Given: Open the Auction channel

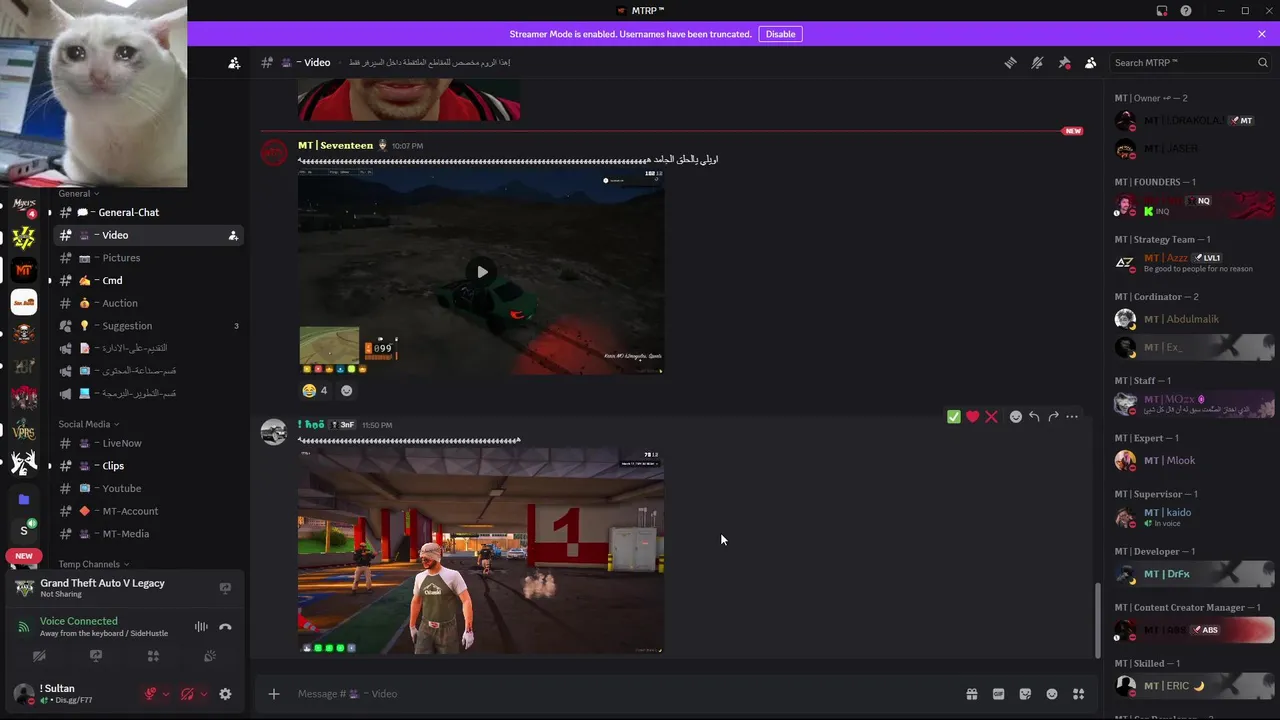Looking at the screenshot, I should pyautogui.click(x=148, y=303).
